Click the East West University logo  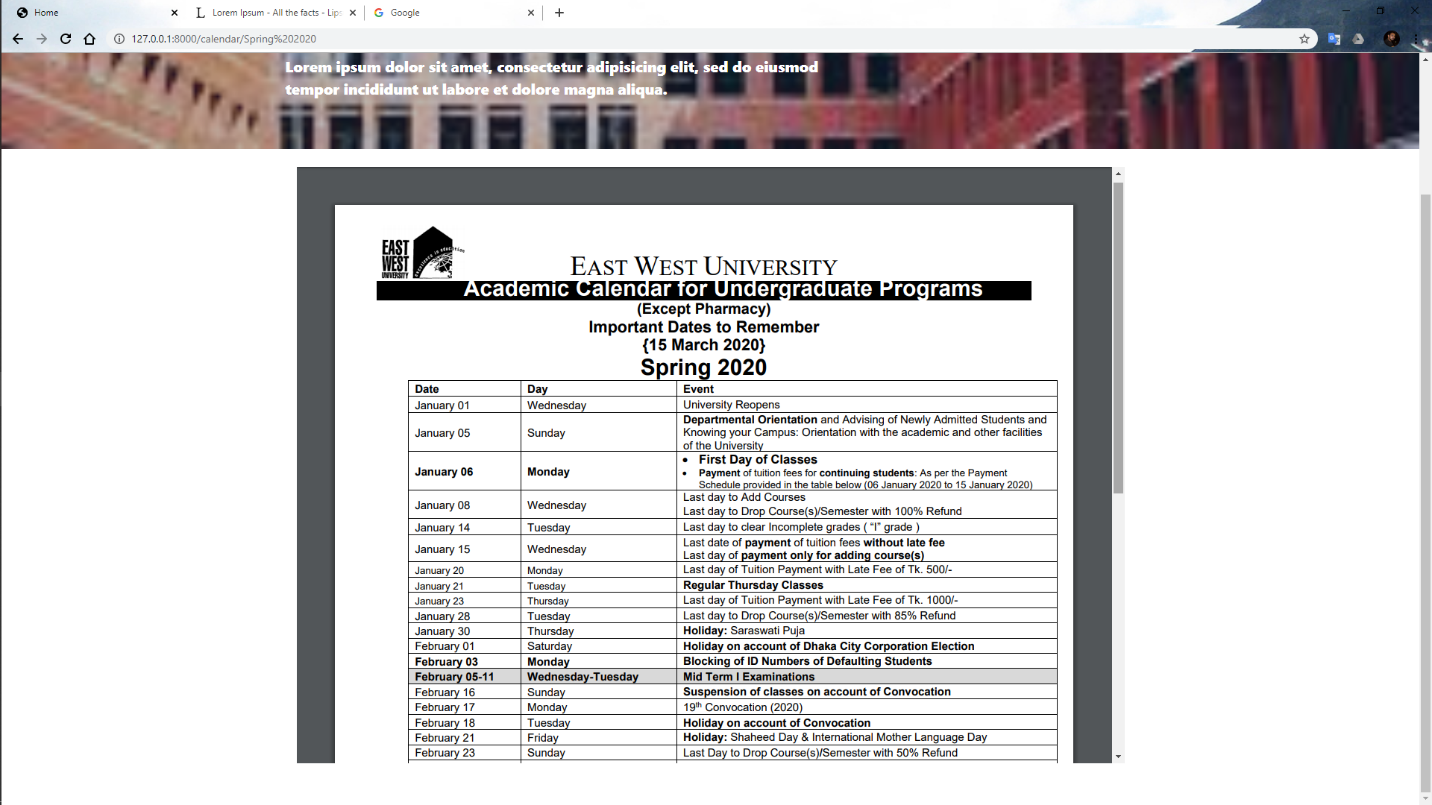point(423,252)
